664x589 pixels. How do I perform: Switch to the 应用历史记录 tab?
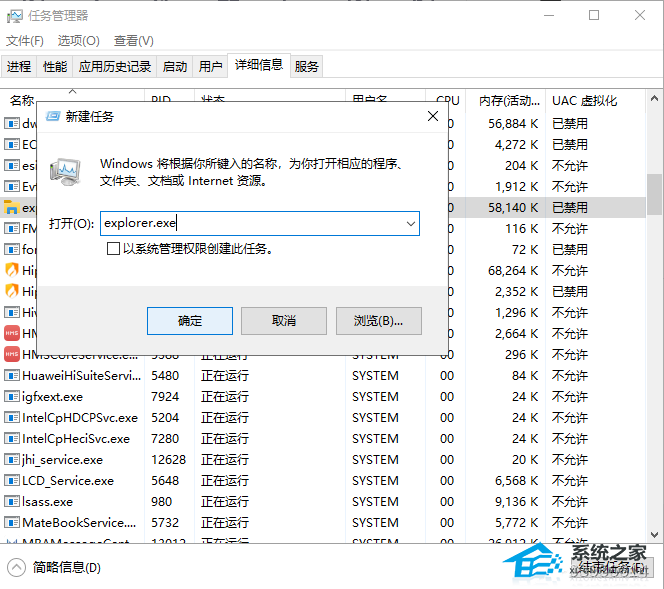tap(115, 66)
